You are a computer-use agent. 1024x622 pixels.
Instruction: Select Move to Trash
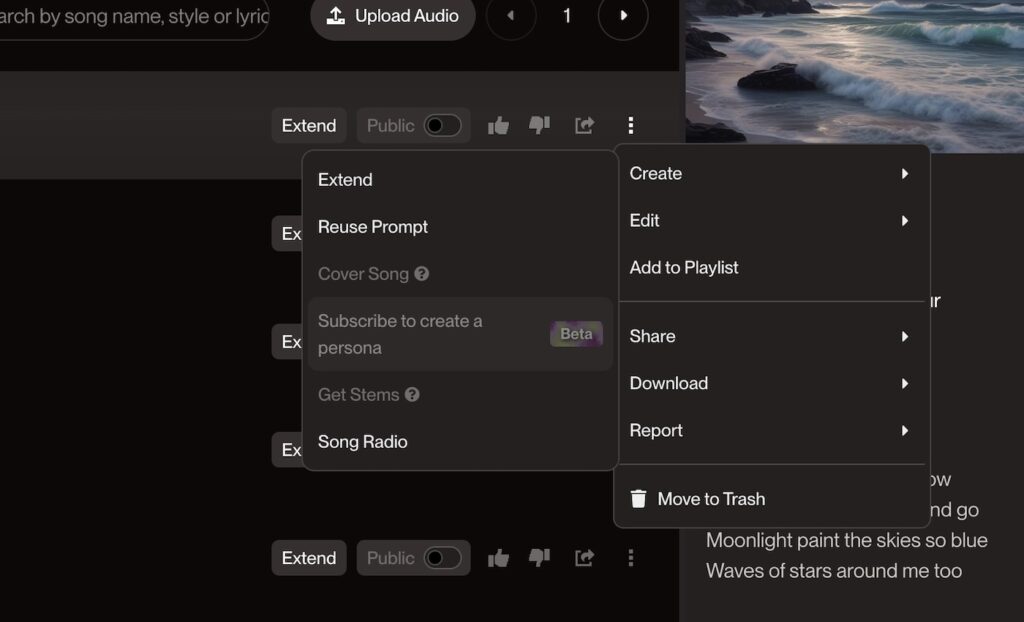(x=711, y=499)
